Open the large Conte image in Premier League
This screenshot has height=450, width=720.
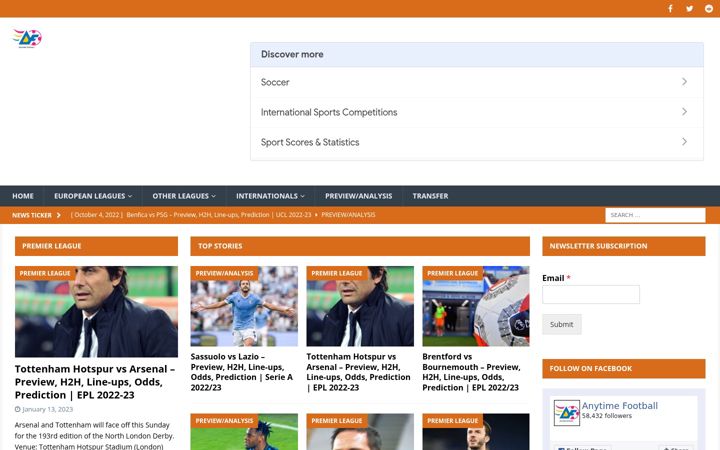point(96,312)
